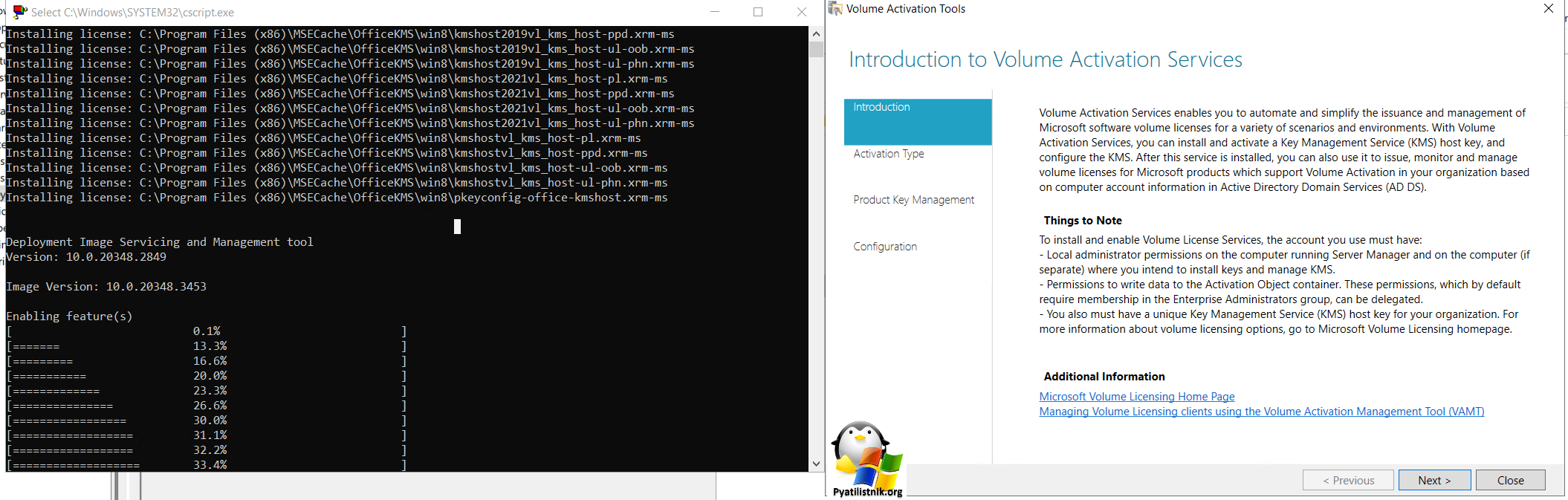This screenshot has width=1568, height=500.
Task: Click the 'Version: 10.0.20348.2849' console line
Action: (x=86, y=257)
